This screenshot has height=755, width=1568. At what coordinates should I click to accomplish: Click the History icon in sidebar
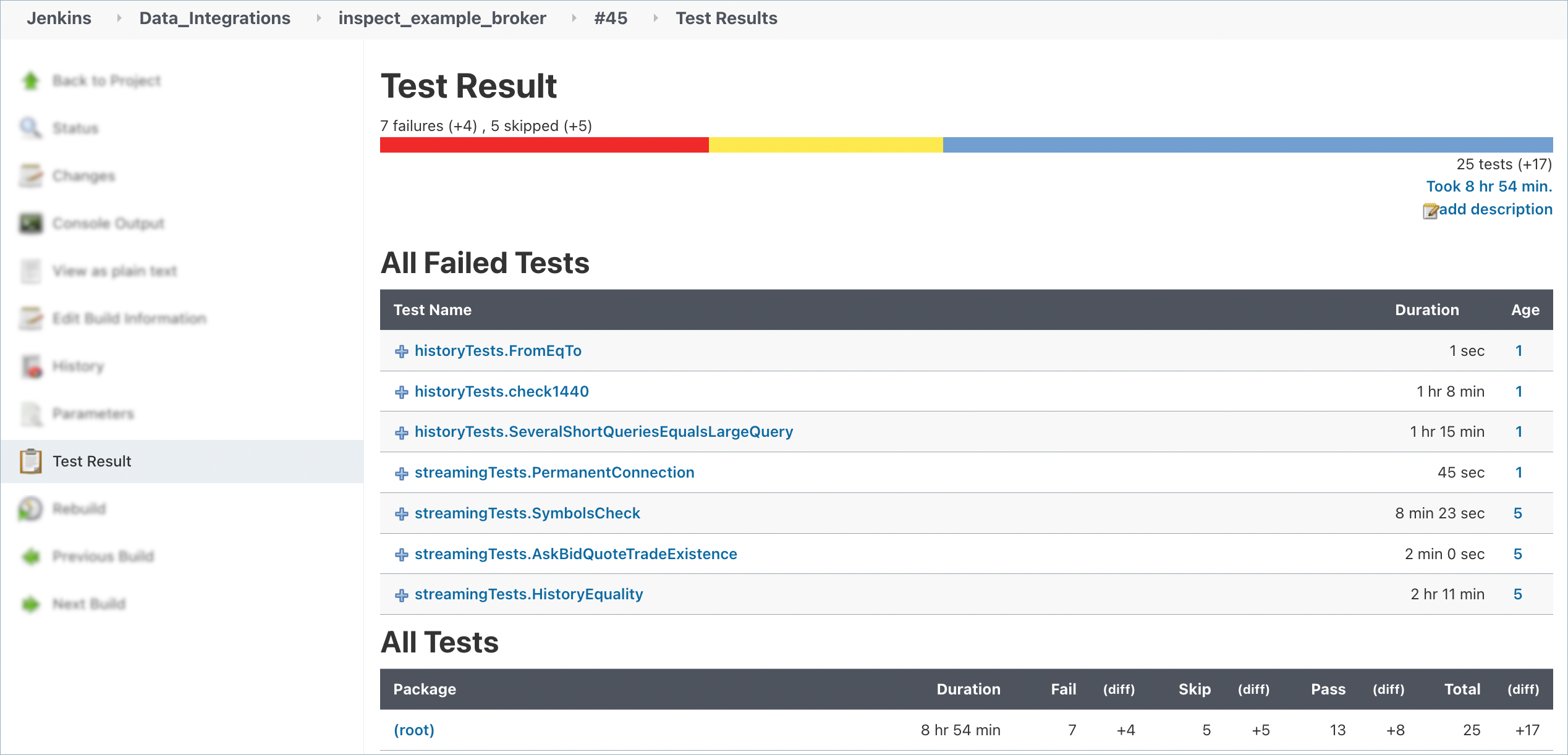(x=32, y=366)
